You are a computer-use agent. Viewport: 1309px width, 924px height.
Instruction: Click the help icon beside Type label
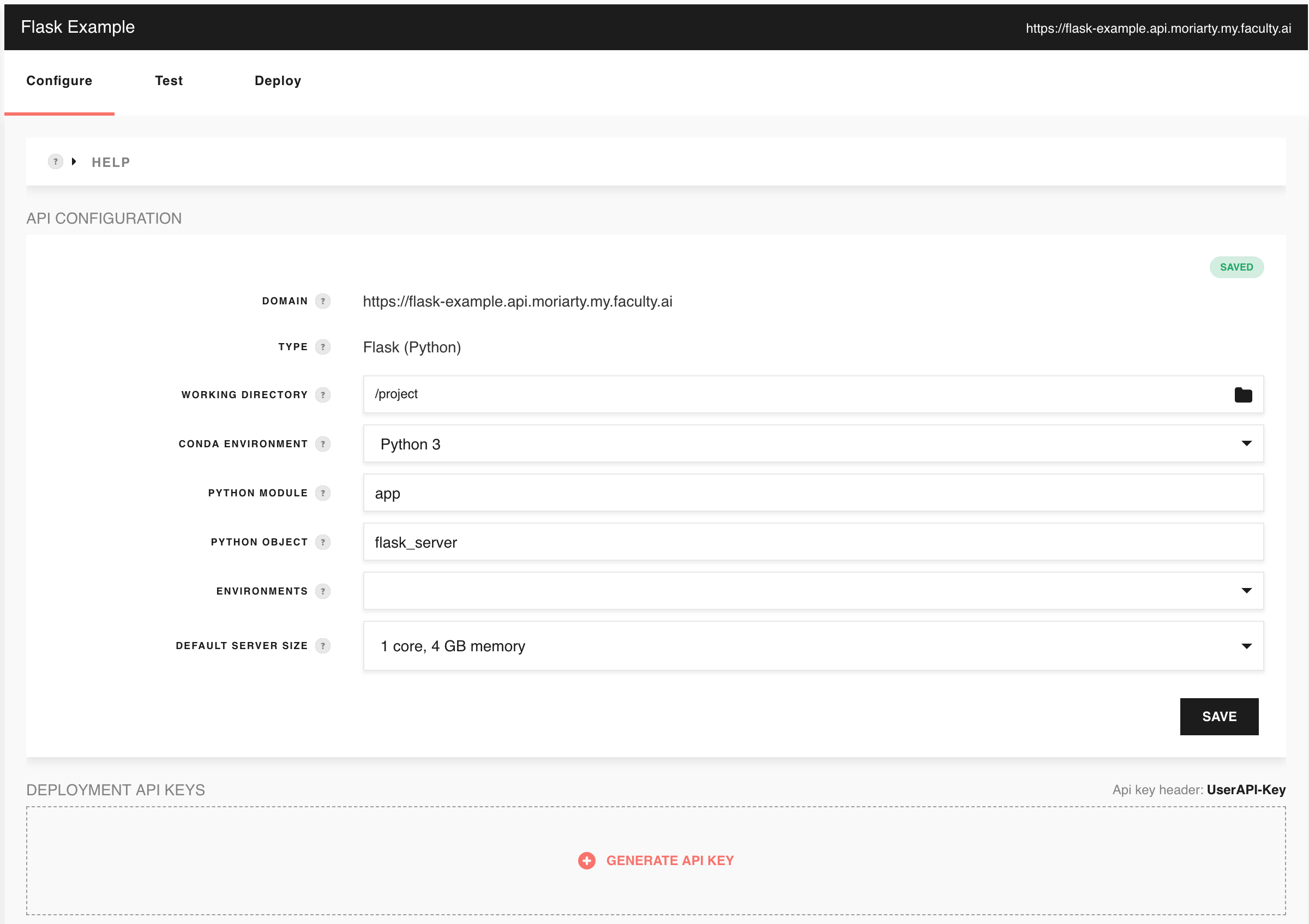tap(323, 346)
